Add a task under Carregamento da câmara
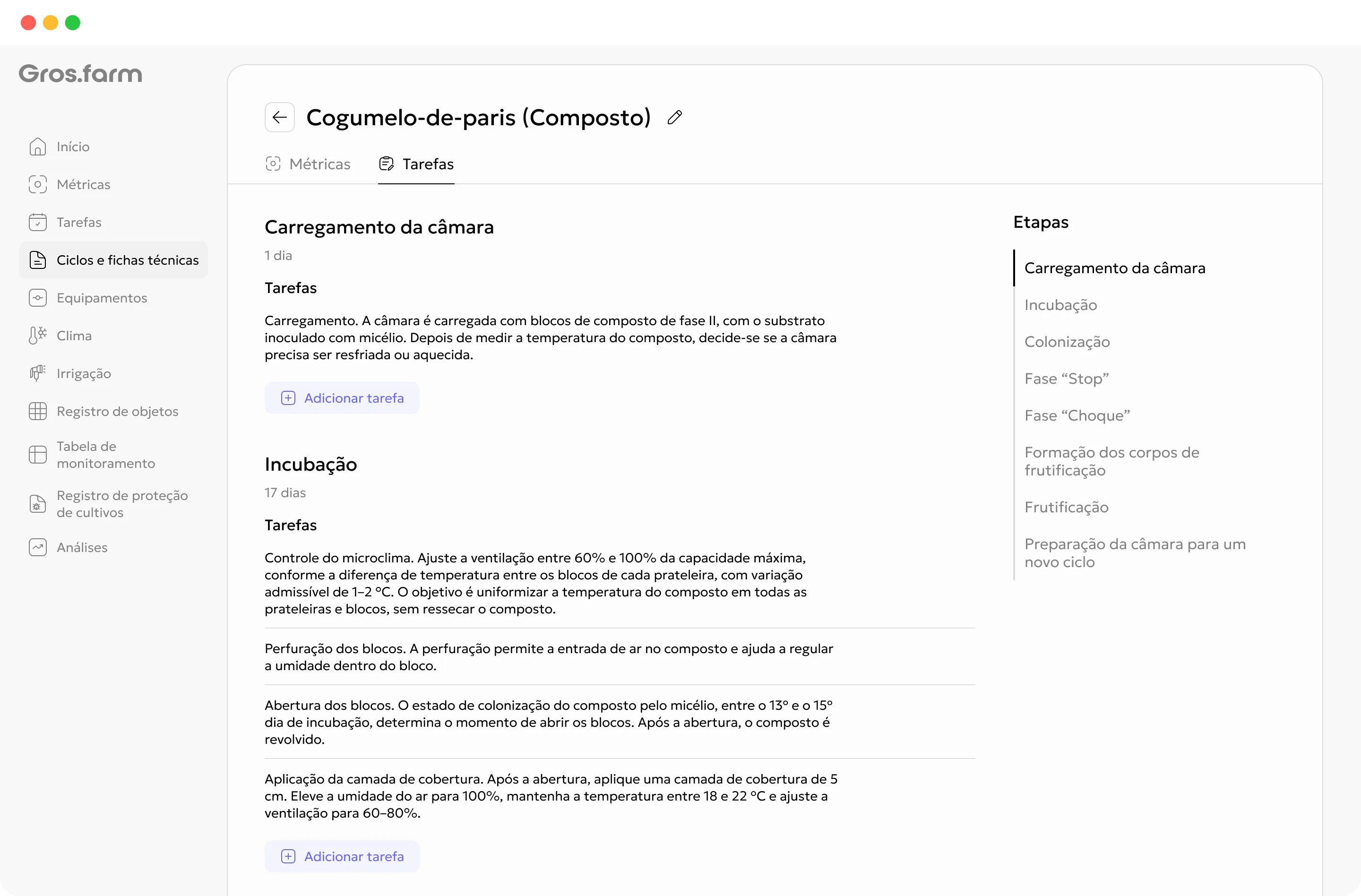Viewport: 1361px width, 896px height. [342, 398]
